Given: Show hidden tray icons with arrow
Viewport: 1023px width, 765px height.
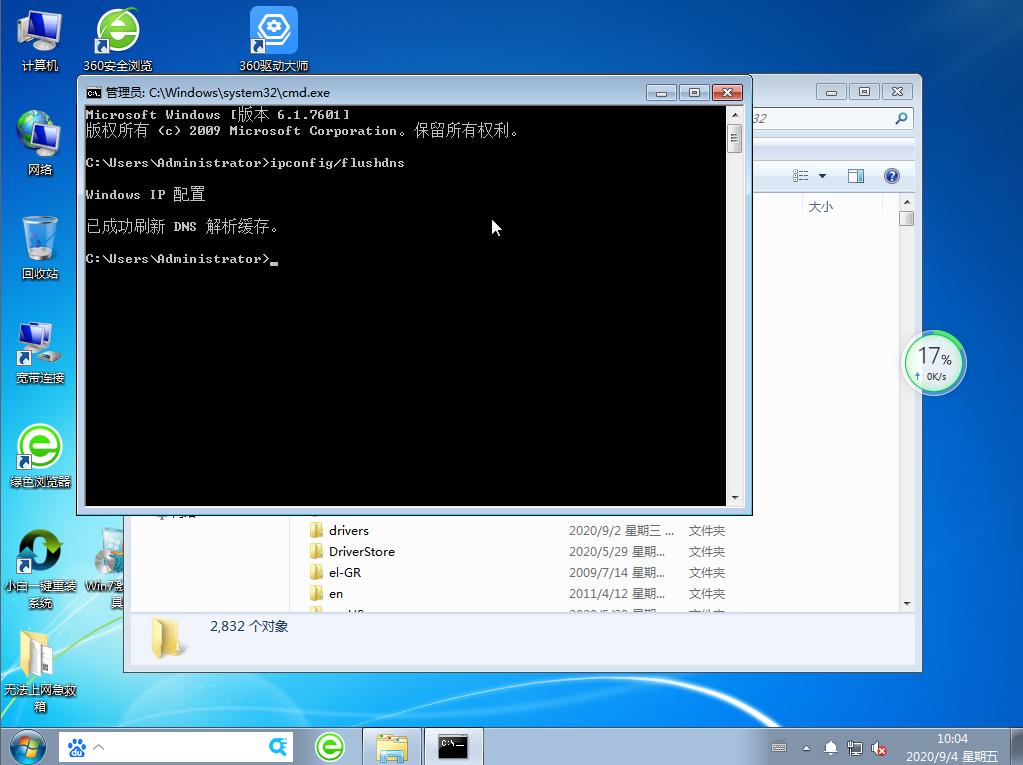Looking at the screenshot, I should click(807, 748).
